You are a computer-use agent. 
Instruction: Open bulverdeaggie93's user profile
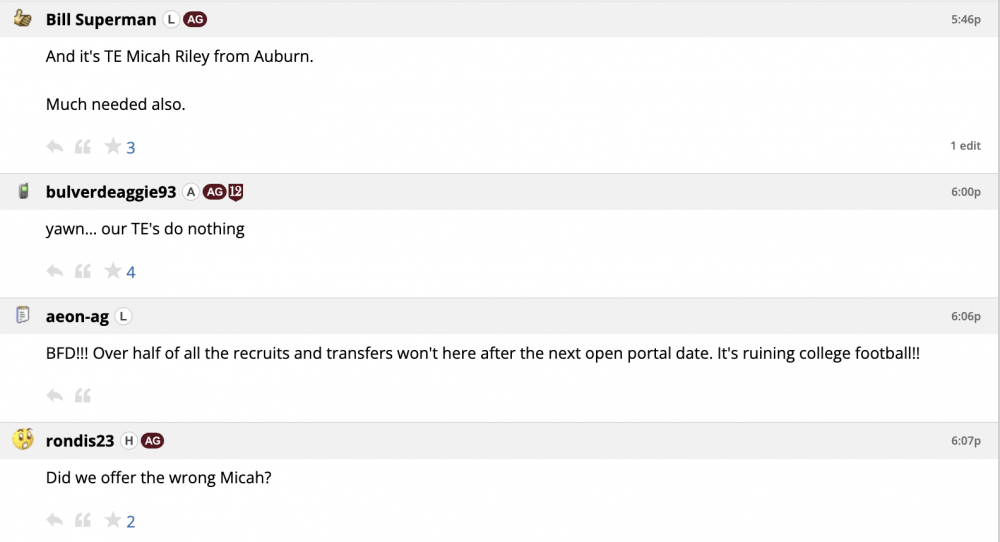click(111, 192)
